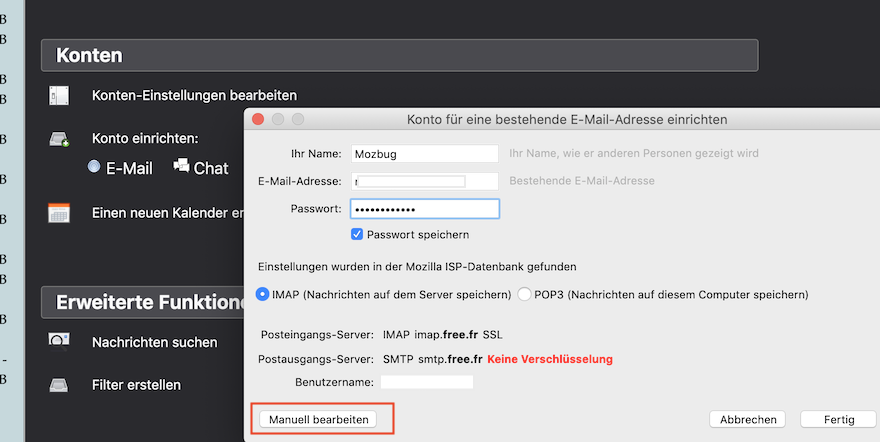Select the POP3 radio button

(x=525, y=294)
